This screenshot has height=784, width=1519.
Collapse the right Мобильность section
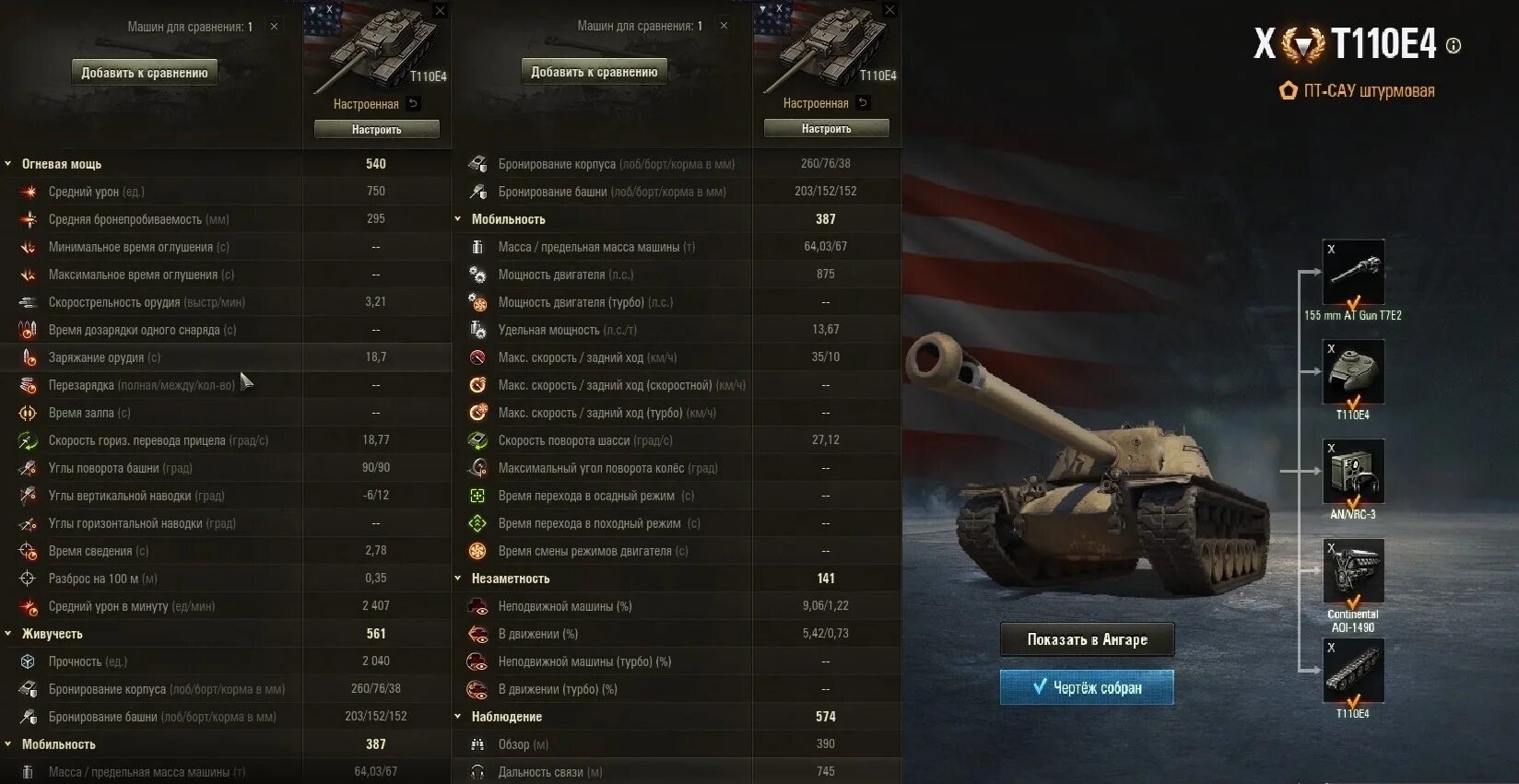458,219
